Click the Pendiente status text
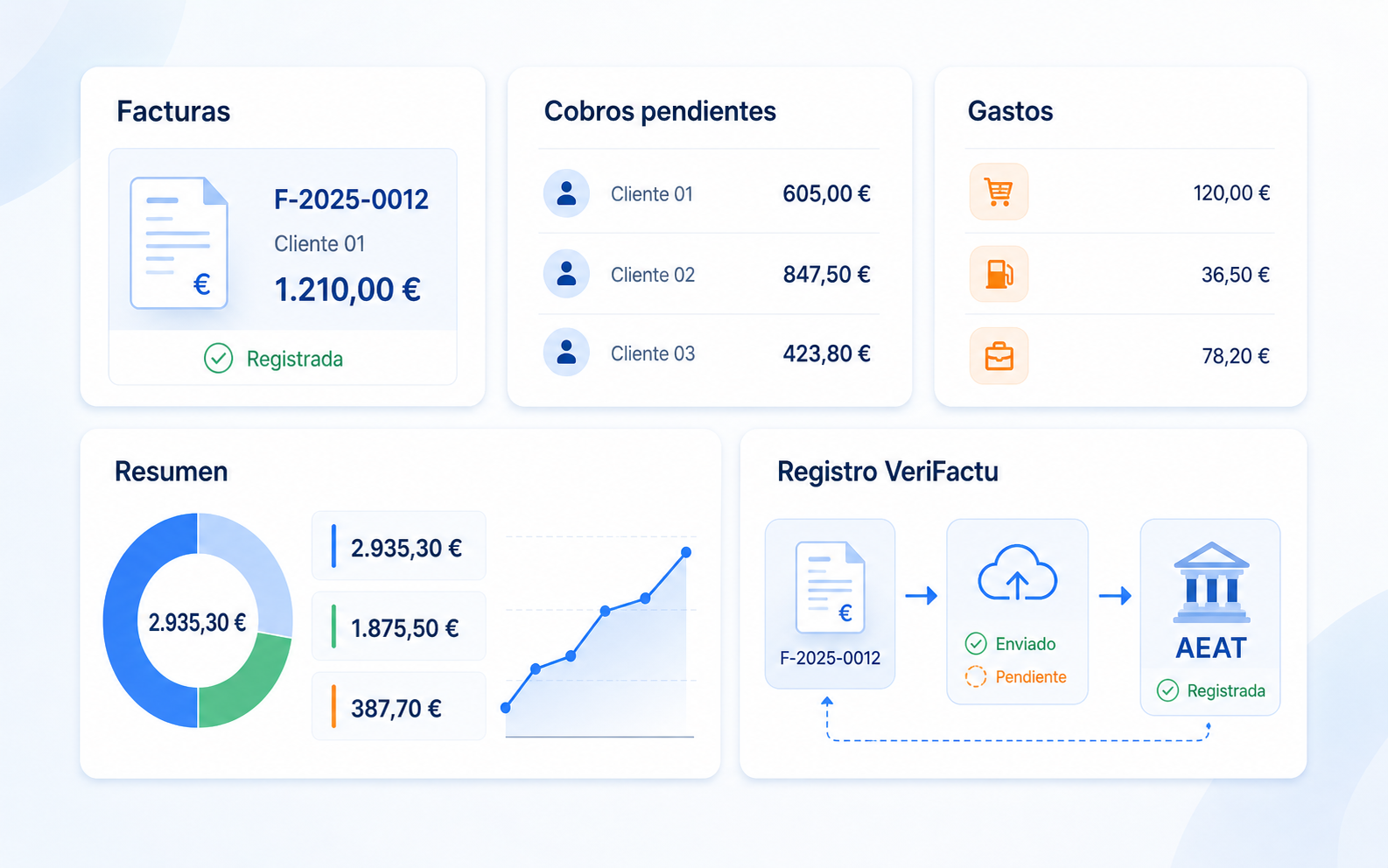 pyautogui.click(x=1031, y=677)
